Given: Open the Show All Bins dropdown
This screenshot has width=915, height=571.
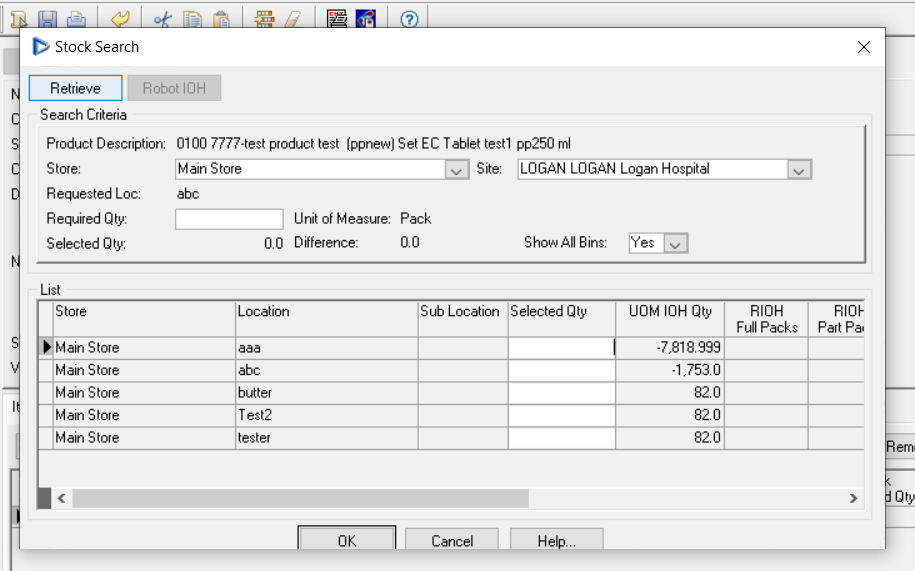Looking at the screenshot, I should [x=676, y=243].
